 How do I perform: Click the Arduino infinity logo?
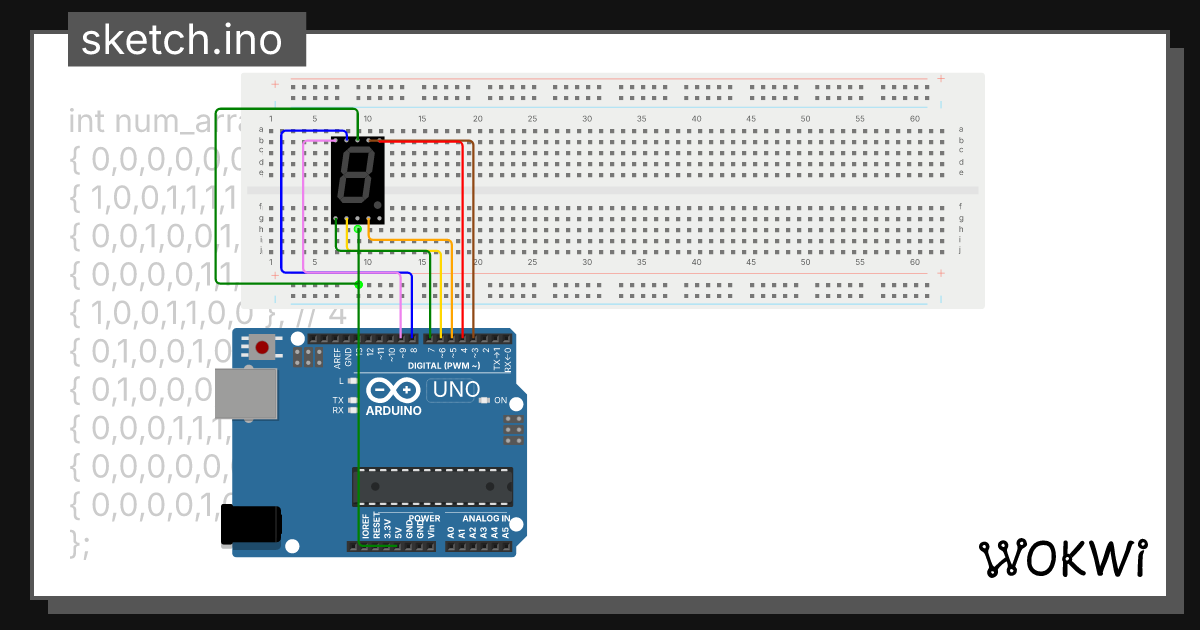pos(394,390)
